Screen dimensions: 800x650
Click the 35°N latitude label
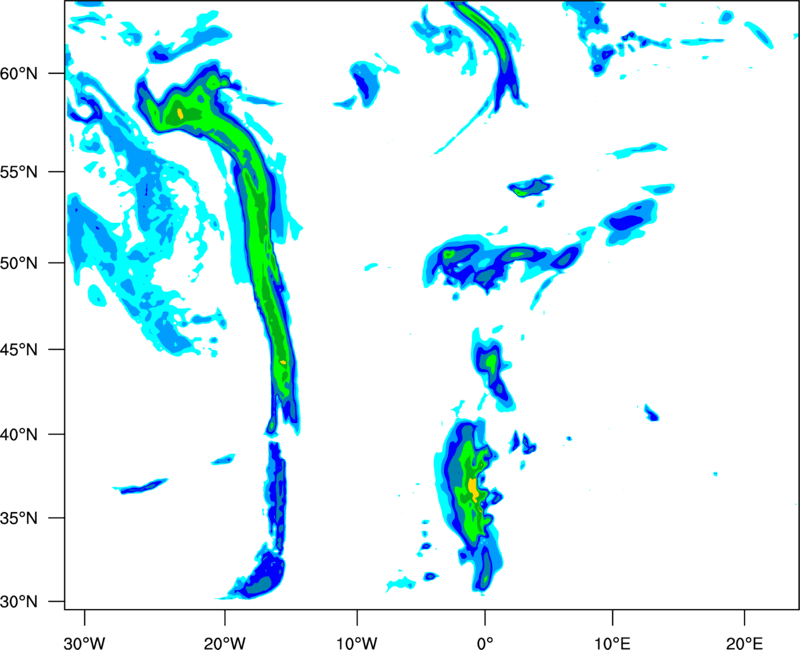click(19, 518)
